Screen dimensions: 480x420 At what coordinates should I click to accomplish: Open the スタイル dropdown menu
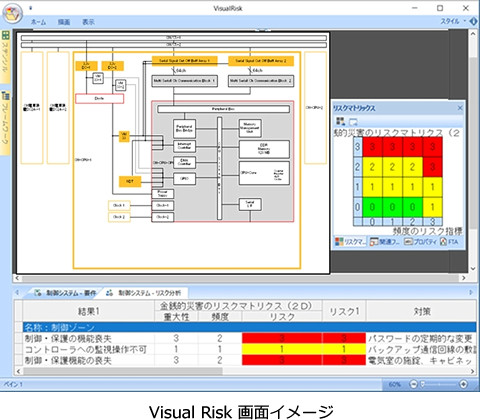pyautogui.click(x=453, y=21)
